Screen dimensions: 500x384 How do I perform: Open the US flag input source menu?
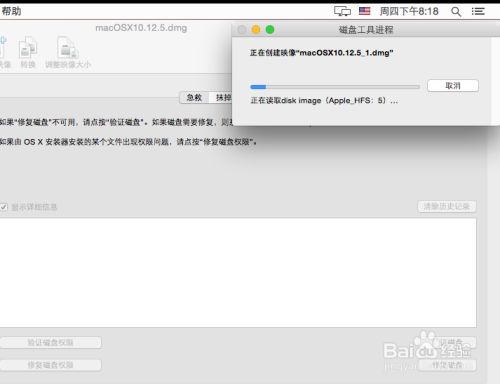tap(364, 11)
